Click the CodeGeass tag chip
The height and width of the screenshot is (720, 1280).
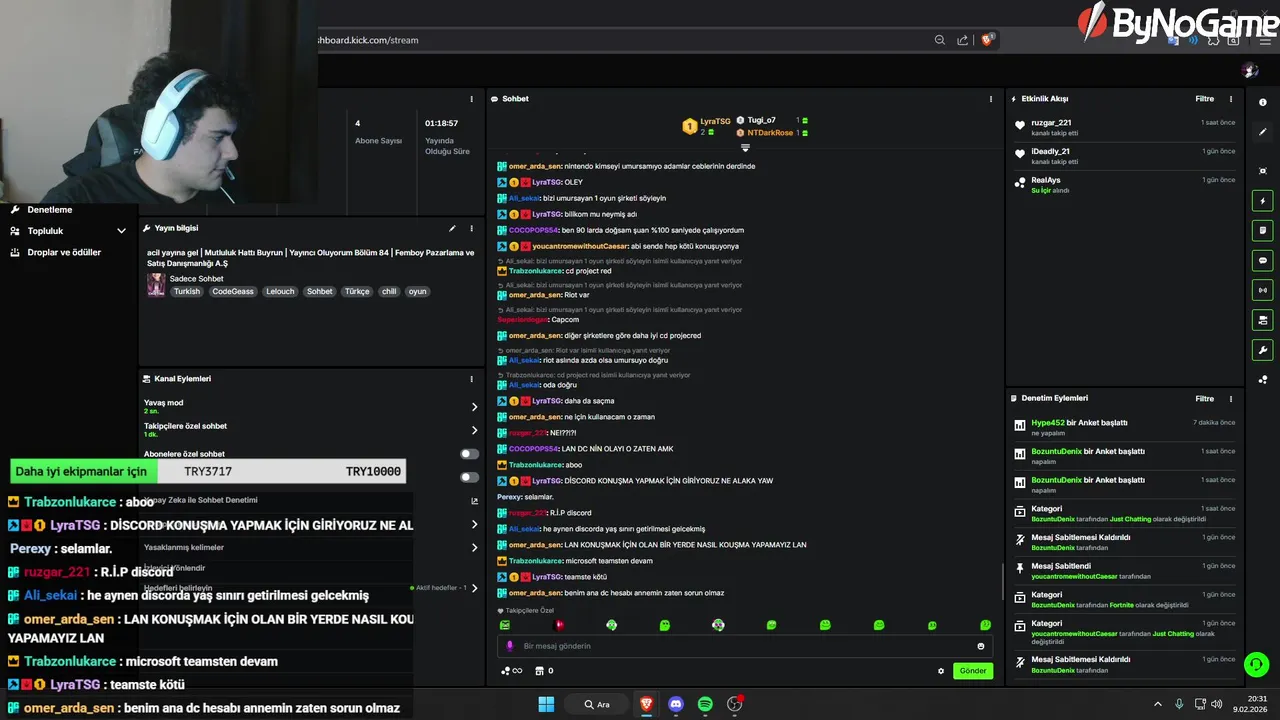pyautogui.click(x=232, y=292)
